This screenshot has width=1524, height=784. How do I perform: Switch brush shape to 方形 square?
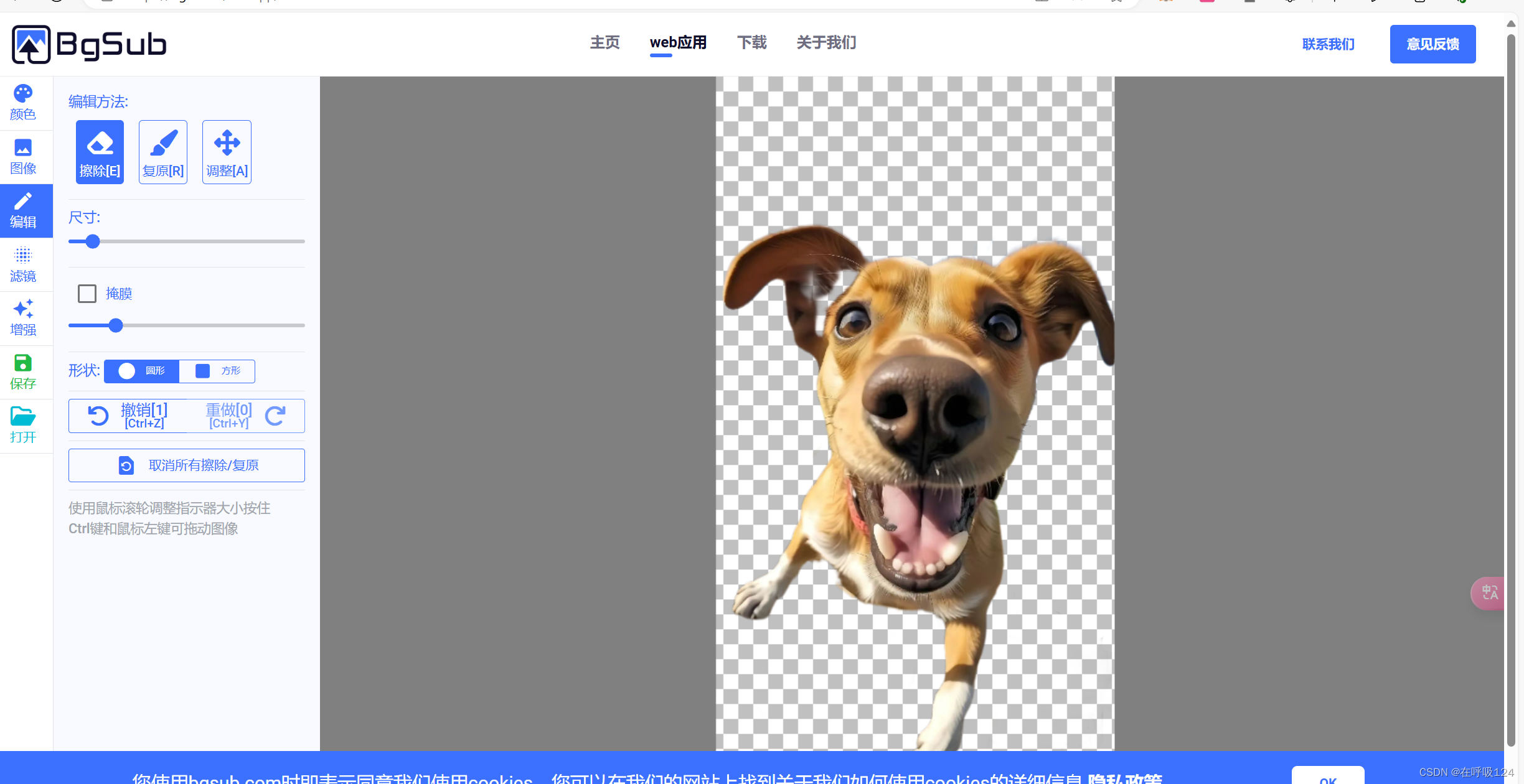217,371
